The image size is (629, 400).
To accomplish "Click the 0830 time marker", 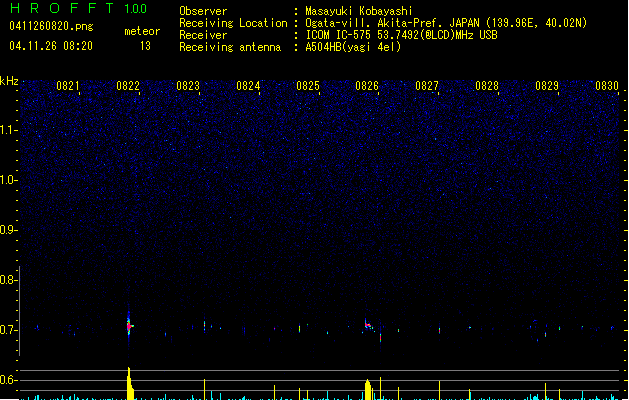I will pyautogui.click(x=607, y=86).
